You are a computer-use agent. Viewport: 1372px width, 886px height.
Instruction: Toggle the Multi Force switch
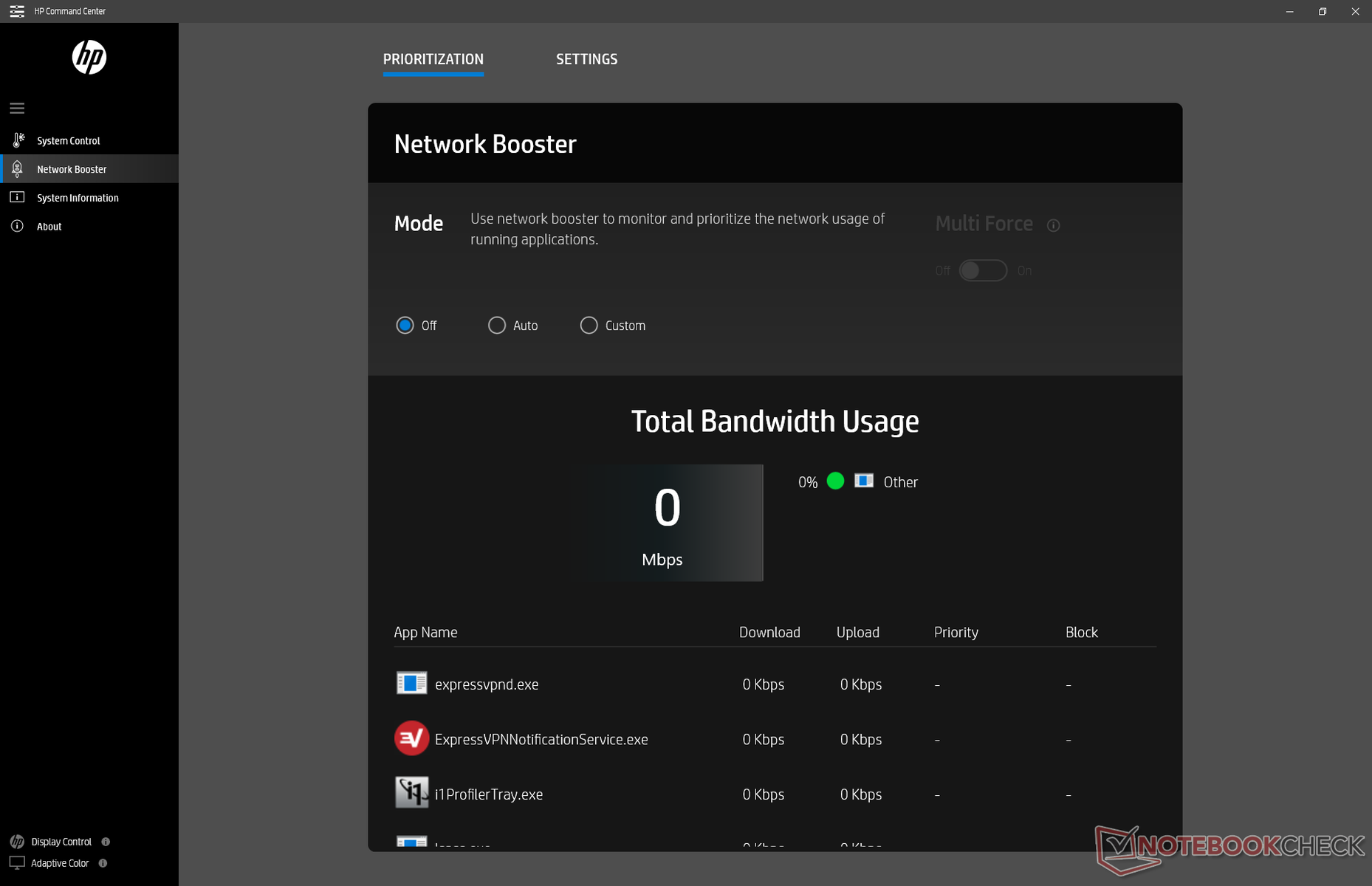(982, 271)
